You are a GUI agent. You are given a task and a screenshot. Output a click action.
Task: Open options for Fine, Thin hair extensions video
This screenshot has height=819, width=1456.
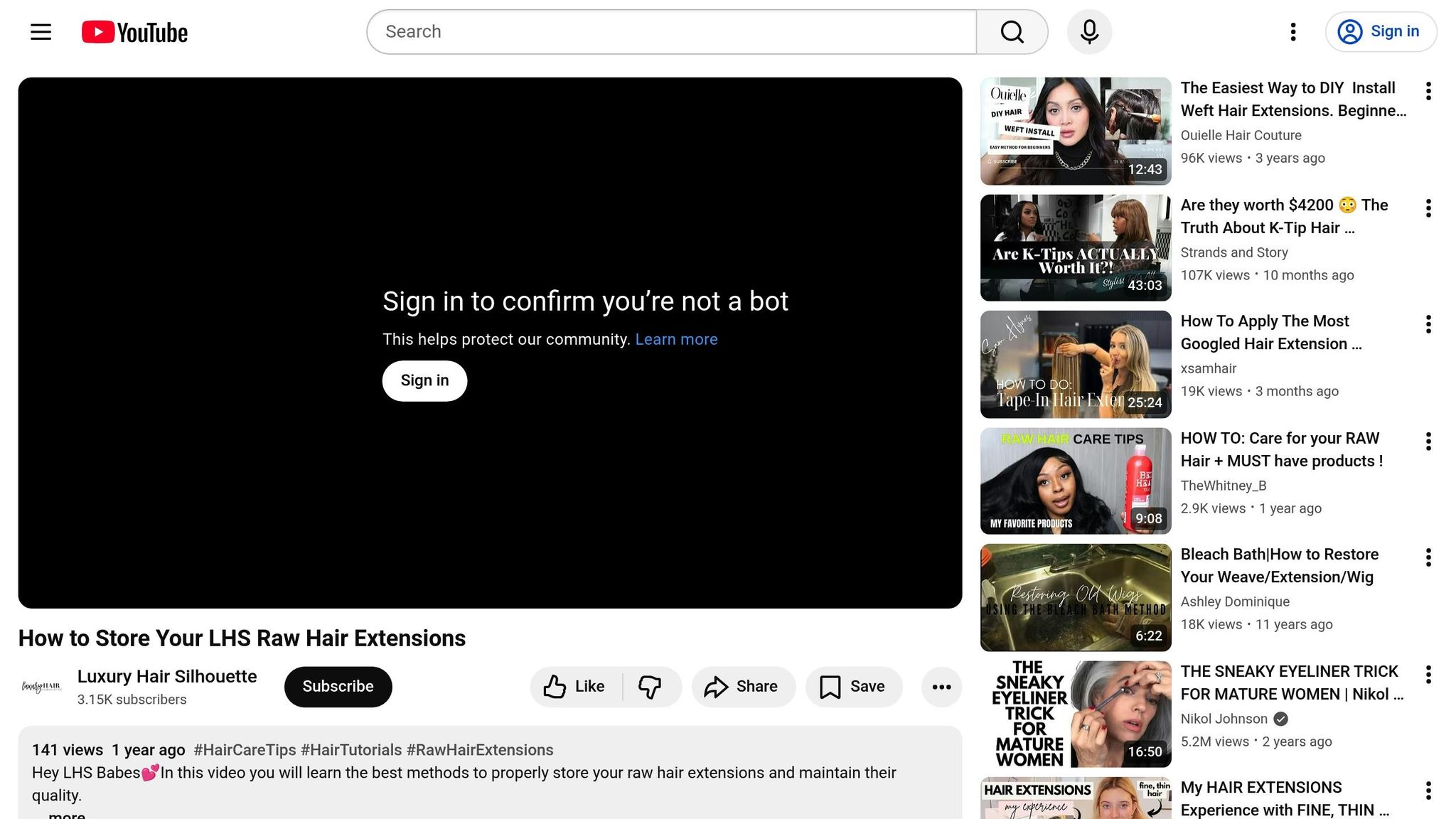1428,791
